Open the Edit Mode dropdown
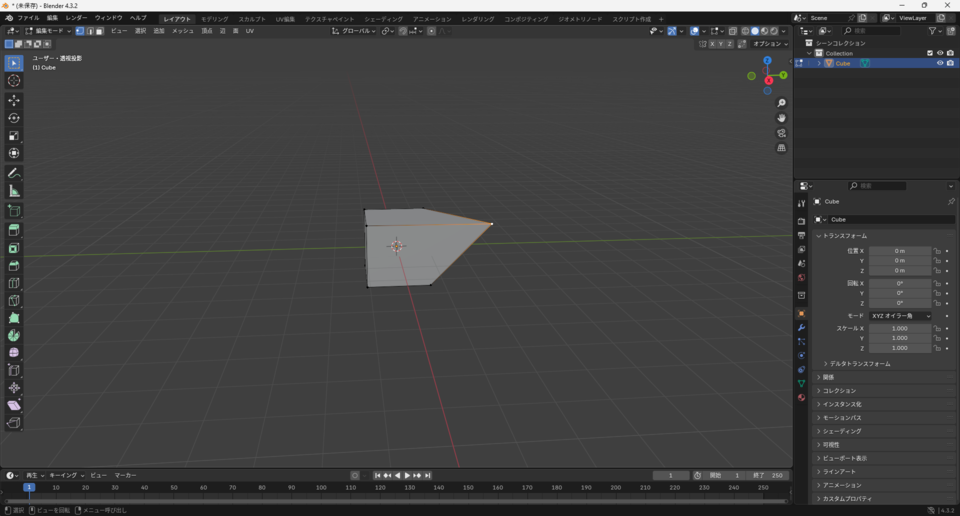The image size is (960, 516). point(48,31)
